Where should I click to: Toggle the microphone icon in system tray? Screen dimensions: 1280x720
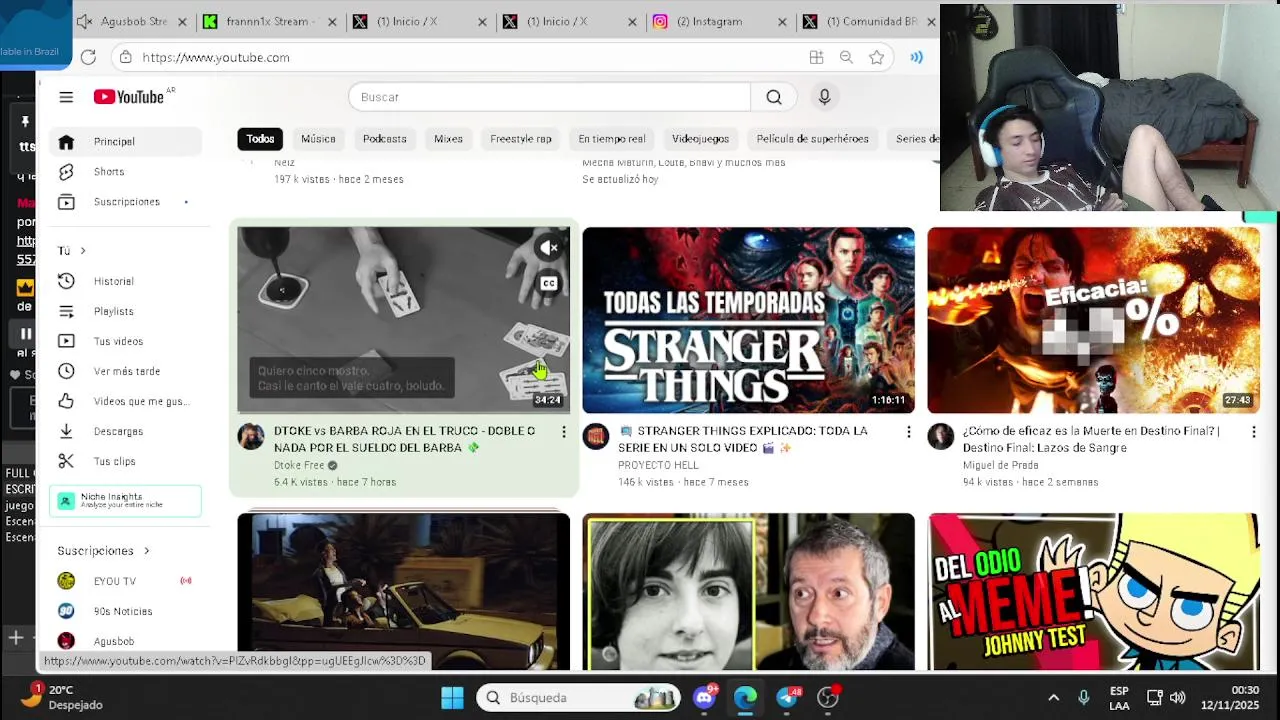coord(1083,697)
